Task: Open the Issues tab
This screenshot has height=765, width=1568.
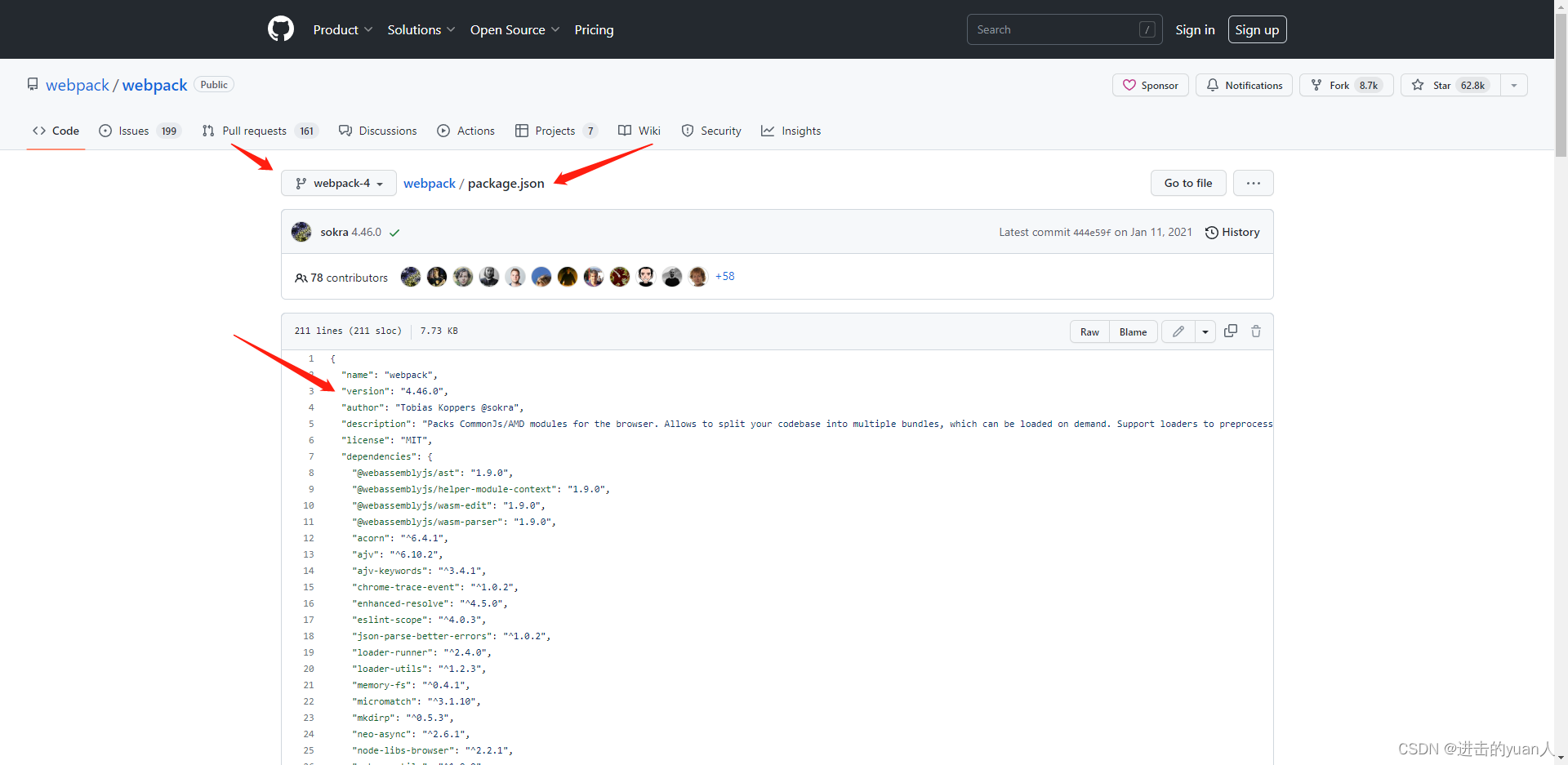Action: point(140,131)
